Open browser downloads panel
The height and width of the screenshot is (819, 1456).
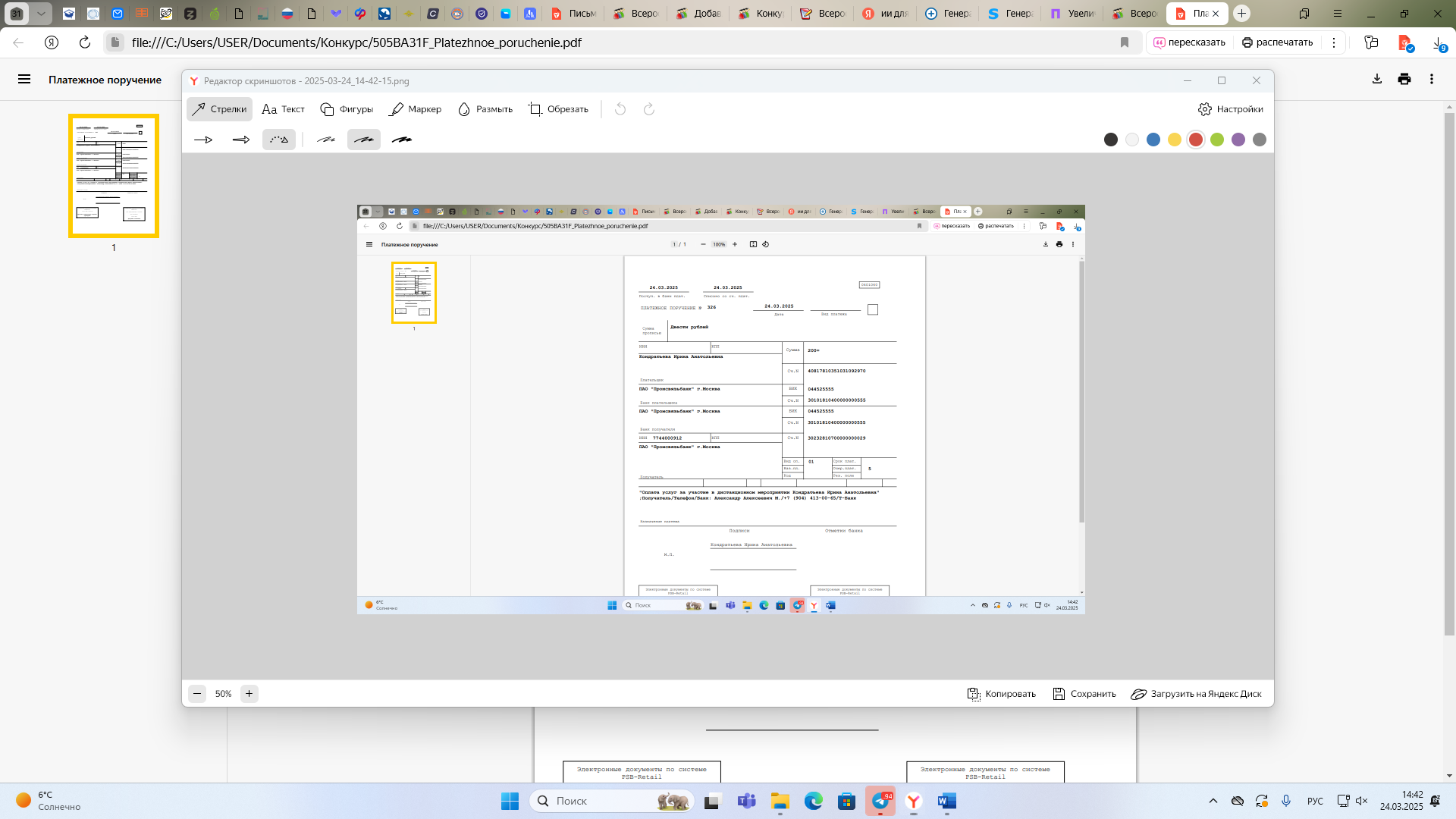[1439, 44]
